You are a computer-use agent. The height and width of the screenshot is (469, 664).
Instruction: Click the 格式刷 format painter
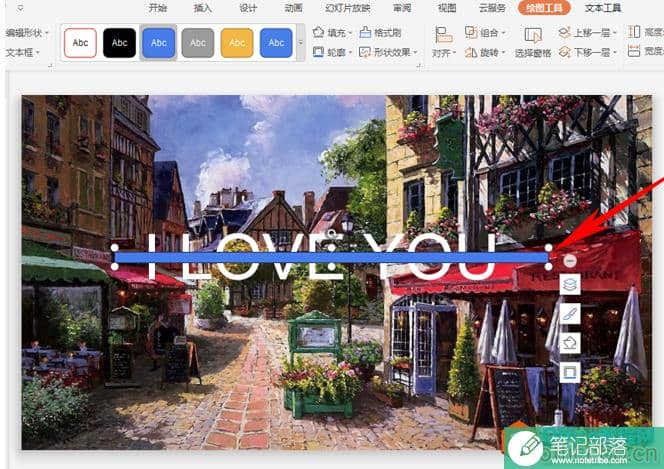coord(380,32)
